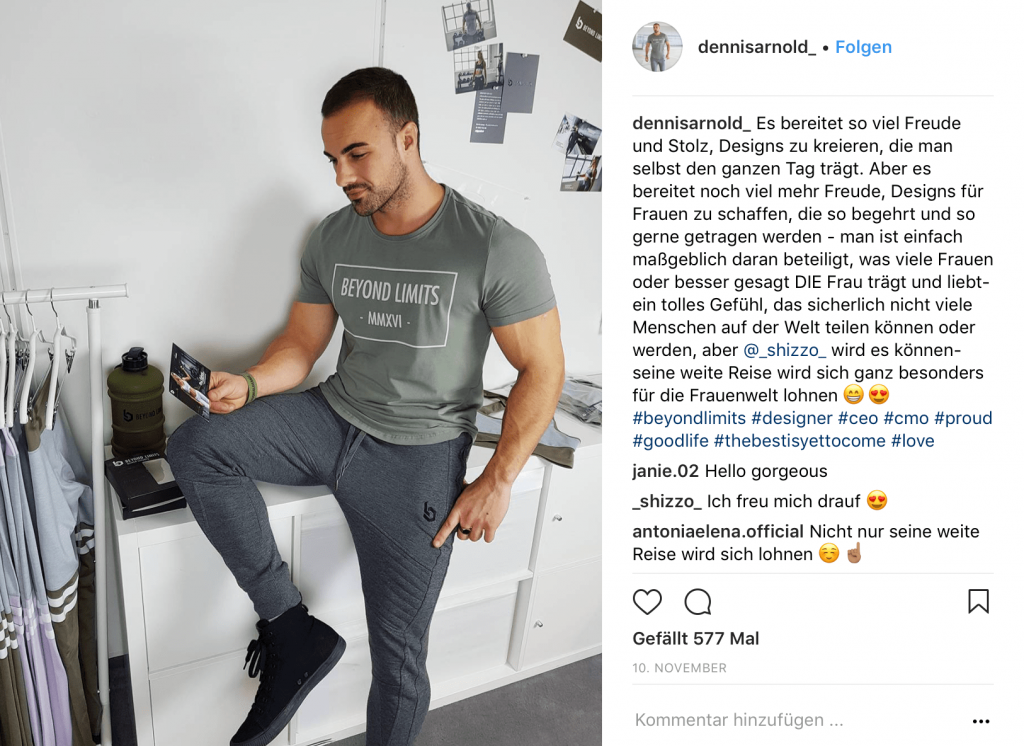Open comments via speech bubble icon
1024x746 pixels.
[697, 602]
